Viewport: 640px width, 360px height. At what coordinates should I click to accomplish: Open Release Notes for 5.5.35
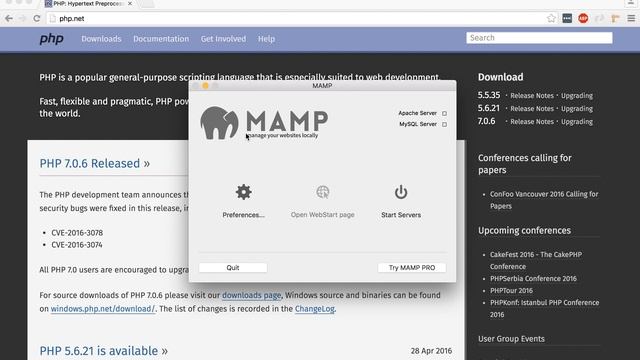coord(532,96)
